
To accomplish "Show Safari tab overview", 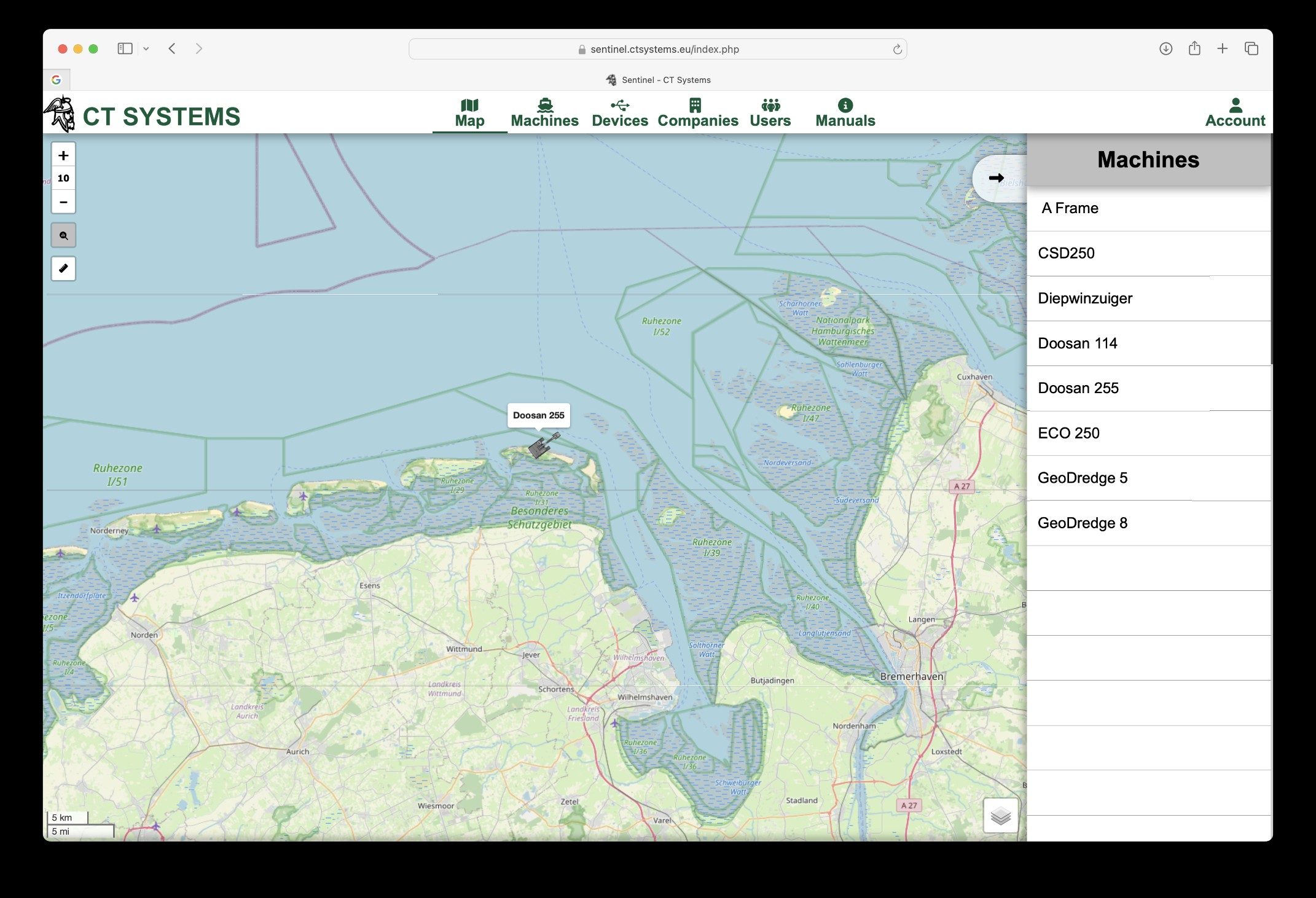I will [x=1251, y=49].
